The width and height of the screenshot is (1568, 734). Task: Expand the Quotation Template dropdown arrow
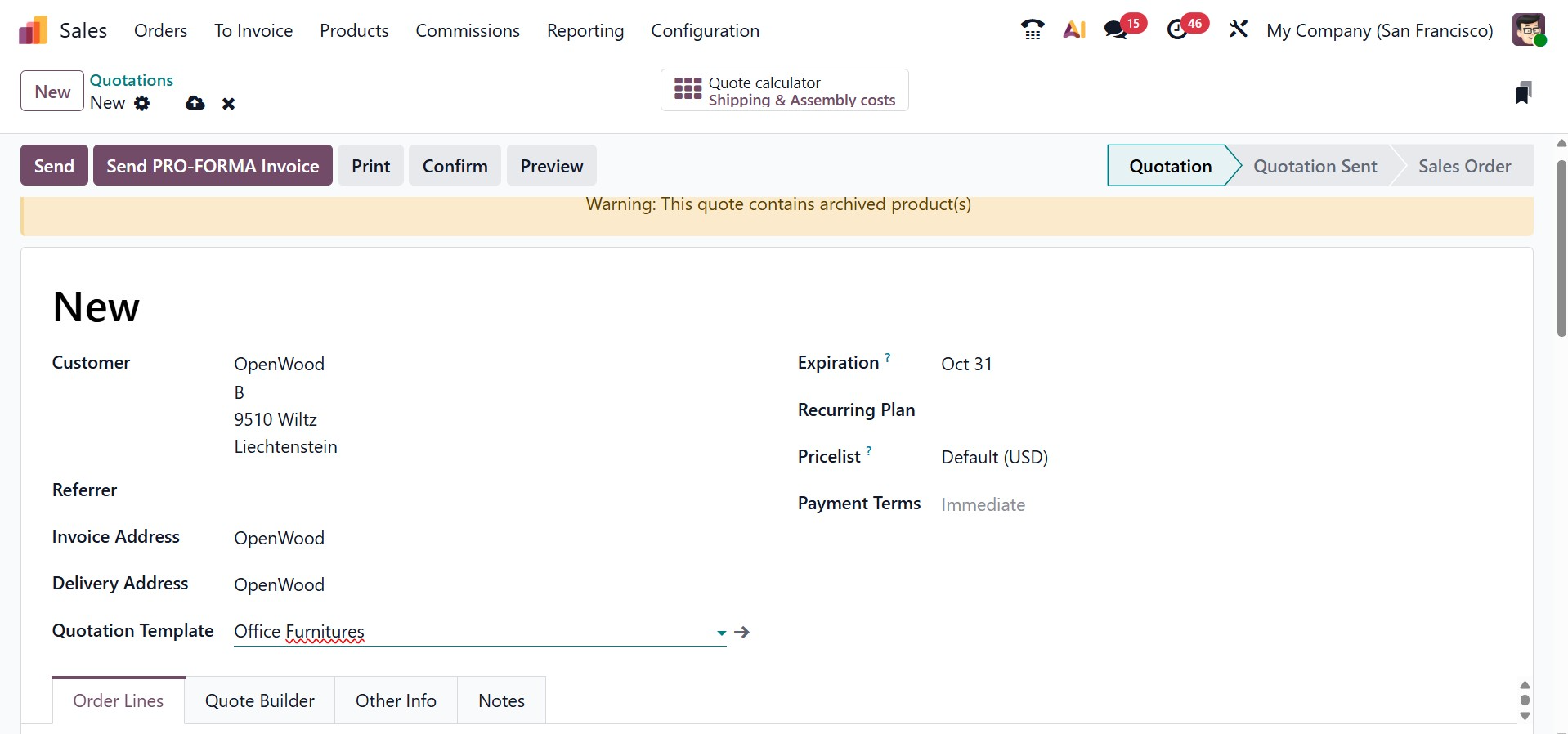click(721, 633)
